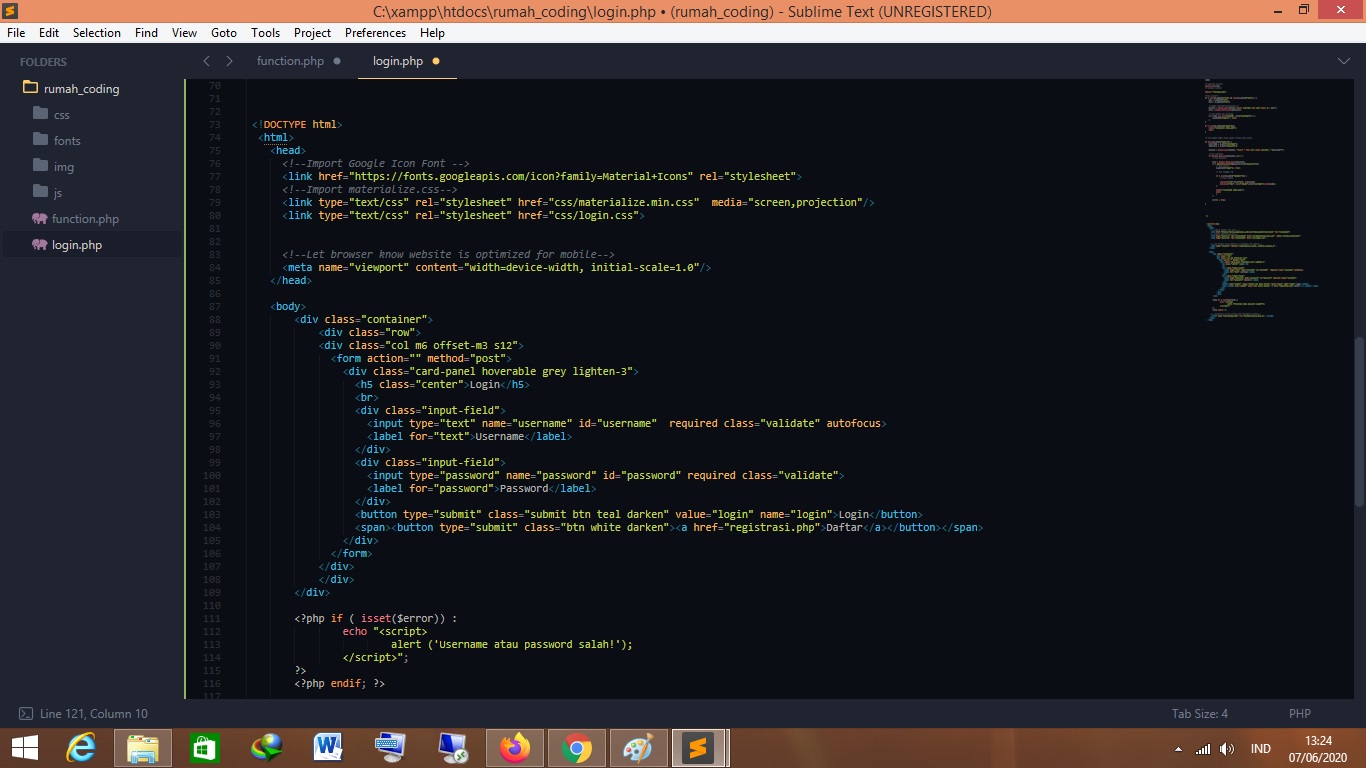The image size is (1366, 768).
Task: Change the Tab Size setting in status bar
Action: pyautogui.click(x=1199, y=714)
